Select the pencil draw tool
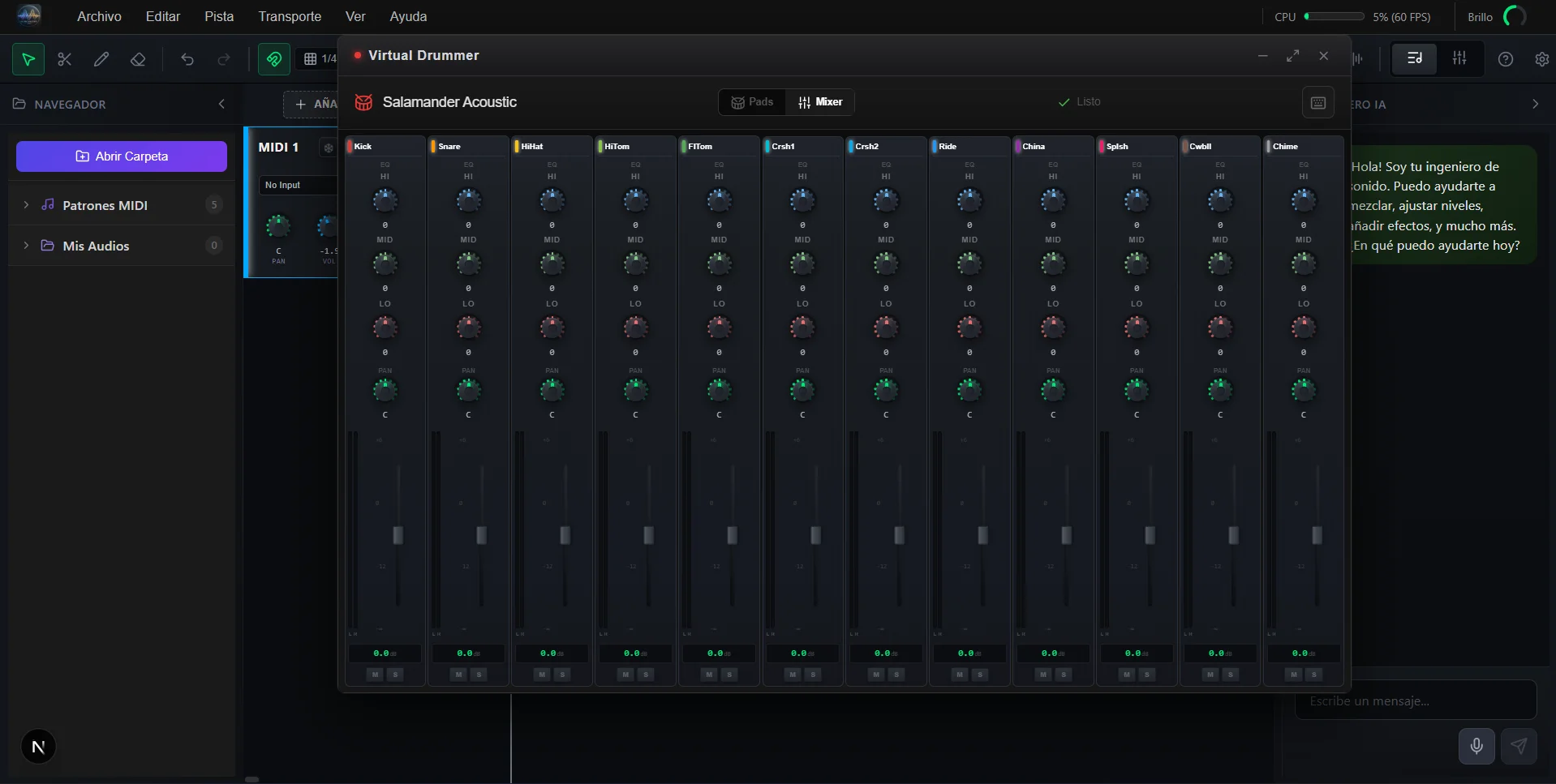 point(101,59)
